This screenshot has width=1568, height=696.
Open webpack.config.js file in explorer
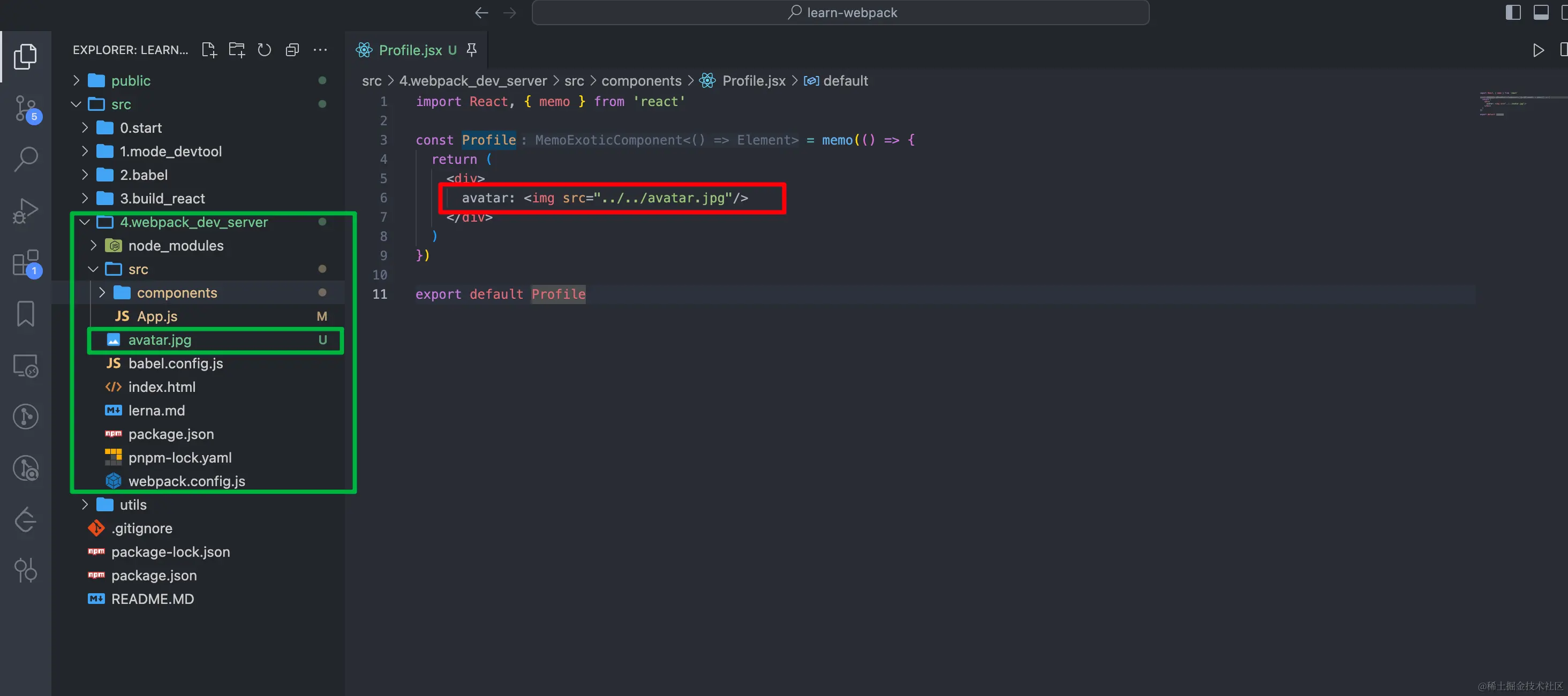click(186, 481)
